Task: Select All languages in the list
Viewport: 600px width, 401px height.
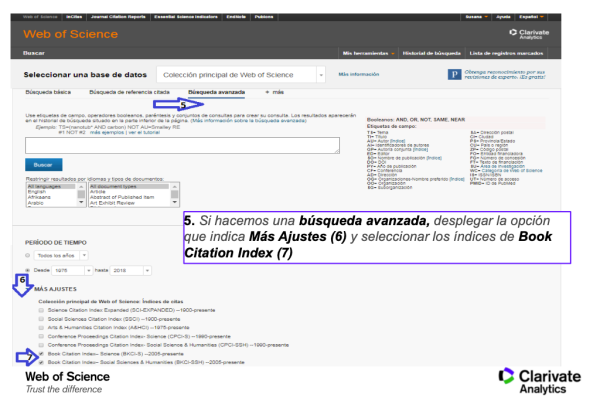Action: point(44,186)
